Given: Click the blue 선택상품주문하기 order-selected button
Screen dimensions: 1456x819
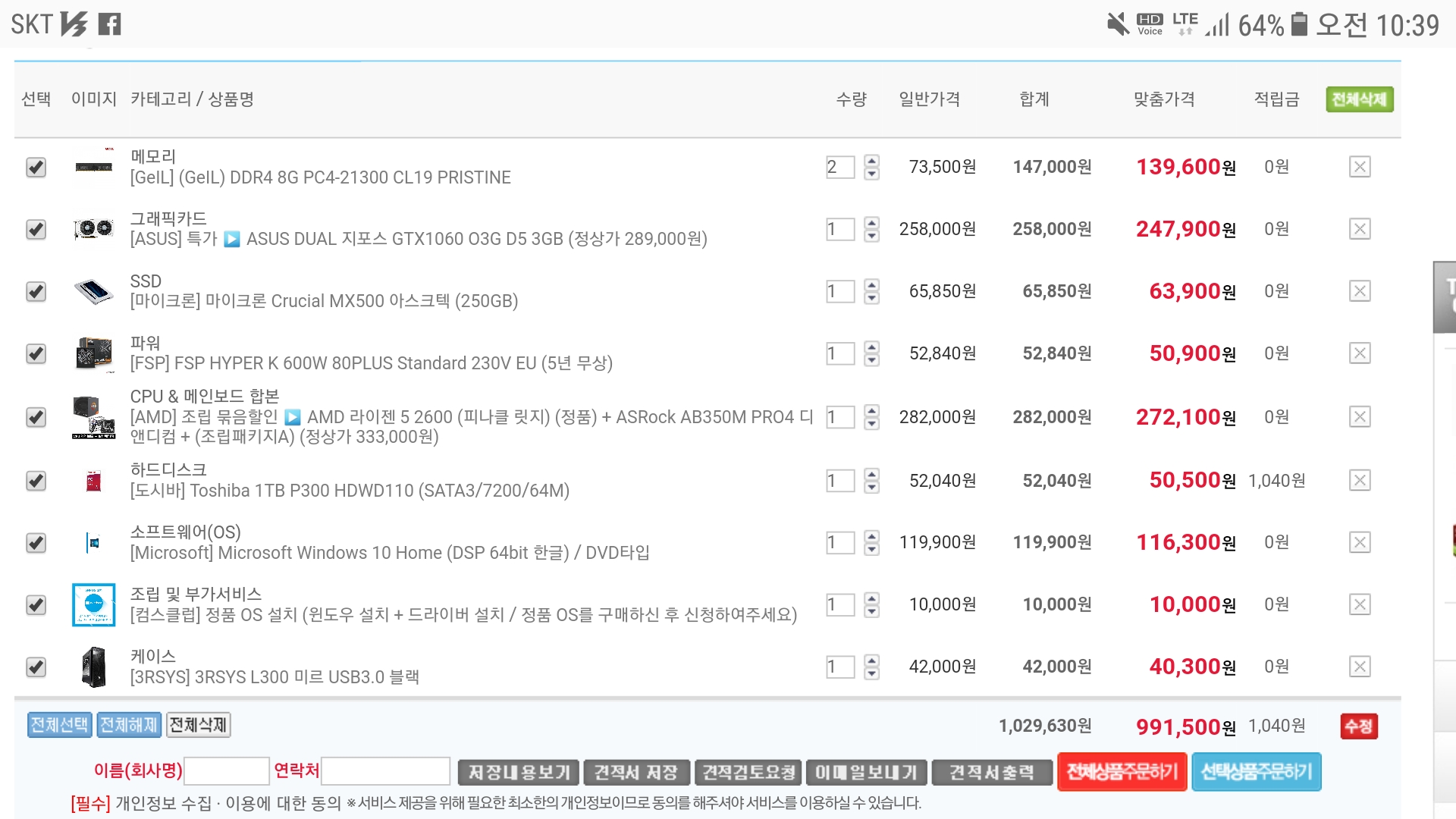Looking at the screenshot, I should pyautogui.click(x=1257, y=772).
